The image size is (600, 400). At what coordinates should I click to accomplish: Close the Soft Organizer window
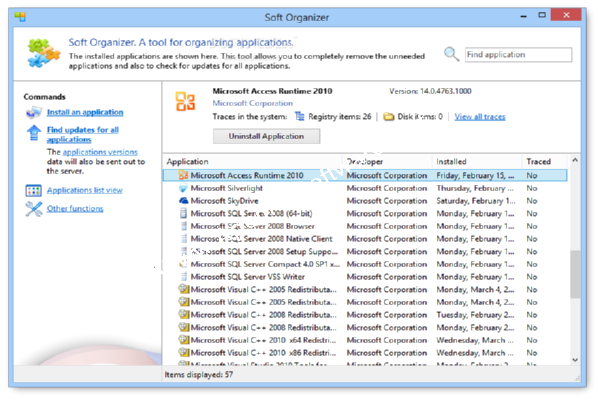tap(566, 15)
